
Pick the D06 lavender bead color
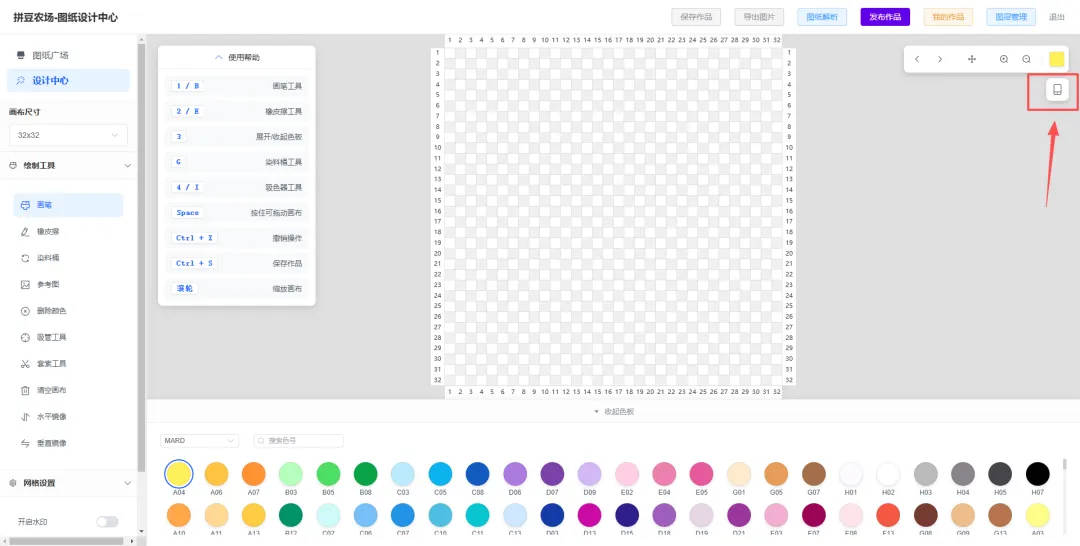[x=515, y=474]
